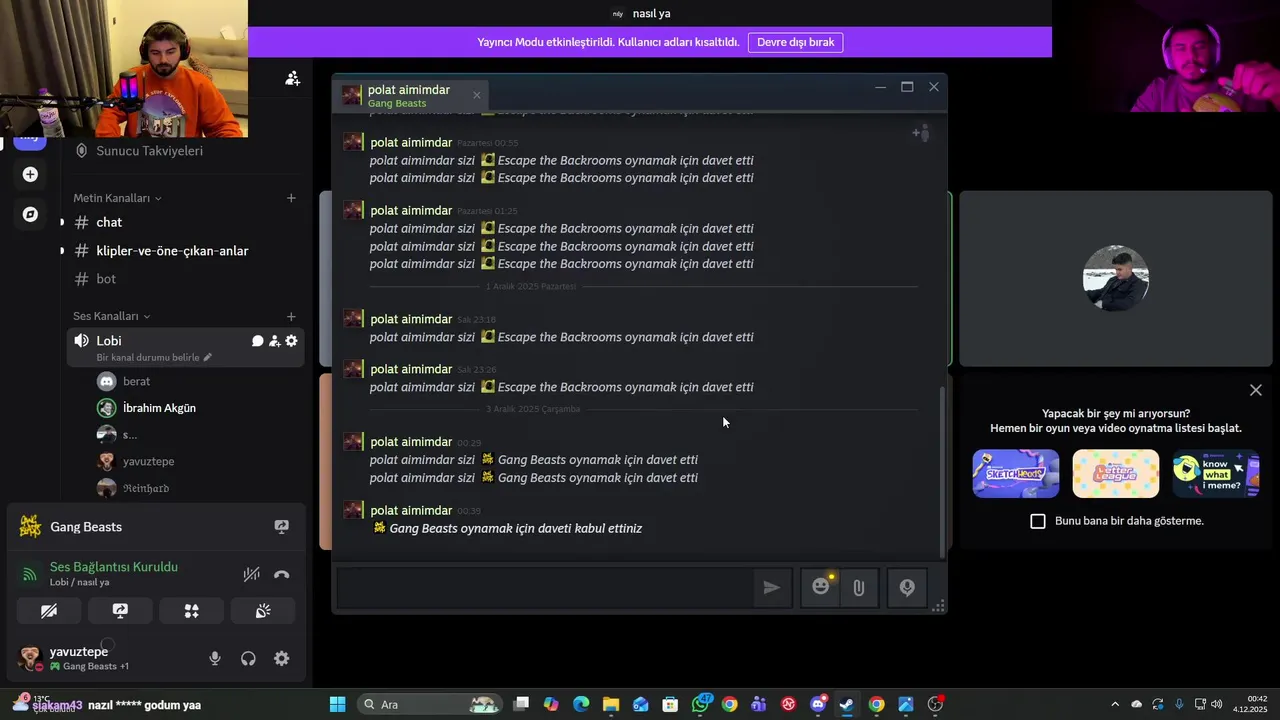Launch the Know What I Meme activity
Viewport: 1280px width, 720px height.
tap(1216, 474)
